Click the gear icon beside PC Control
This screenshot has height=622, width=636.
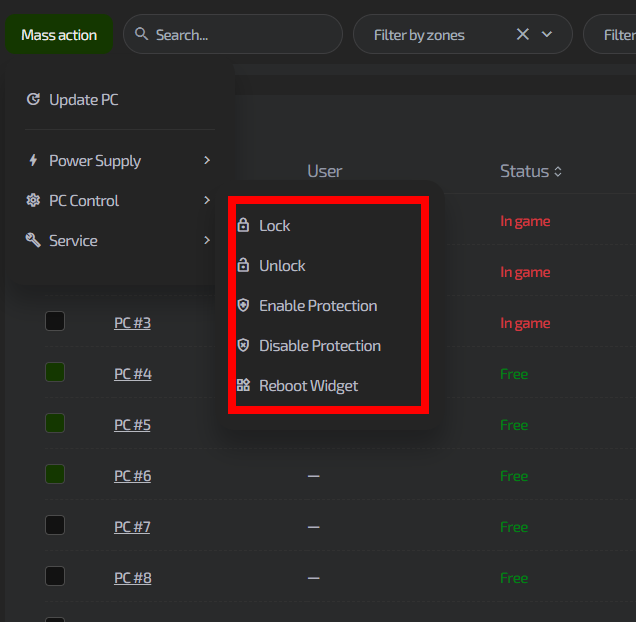[33, 201]
